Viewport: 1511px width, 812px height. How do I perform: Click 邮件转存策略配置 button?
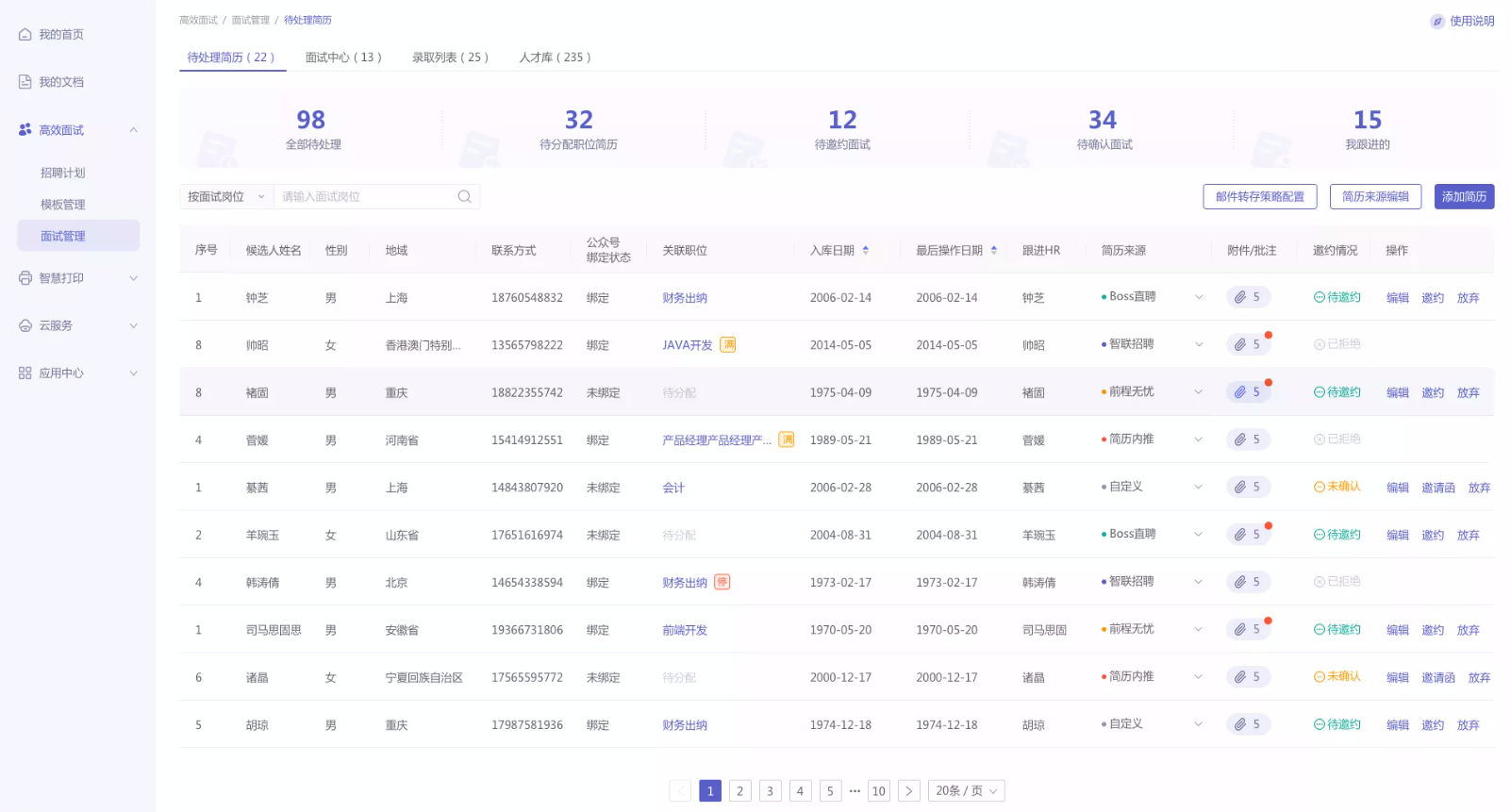coord(1260,196)
